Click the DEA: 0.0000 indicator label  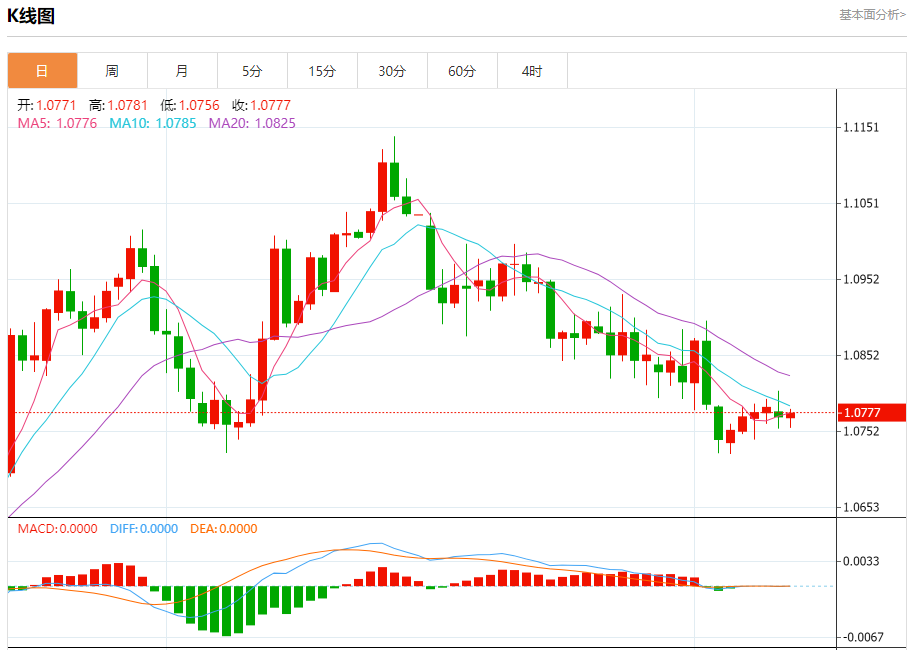tap(223, 529)
